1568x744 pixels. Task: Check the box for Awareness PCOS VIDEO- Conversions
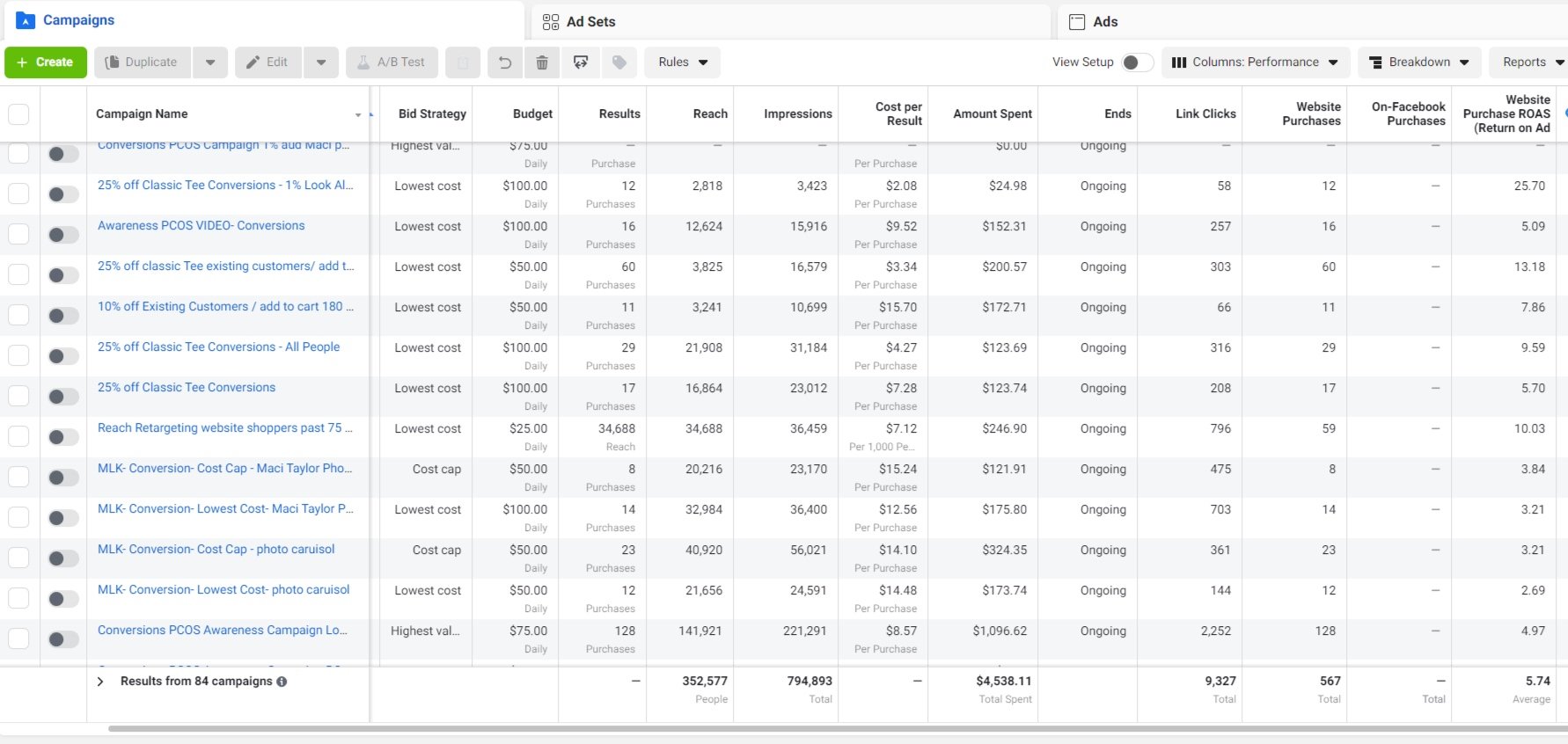(18, 234)
